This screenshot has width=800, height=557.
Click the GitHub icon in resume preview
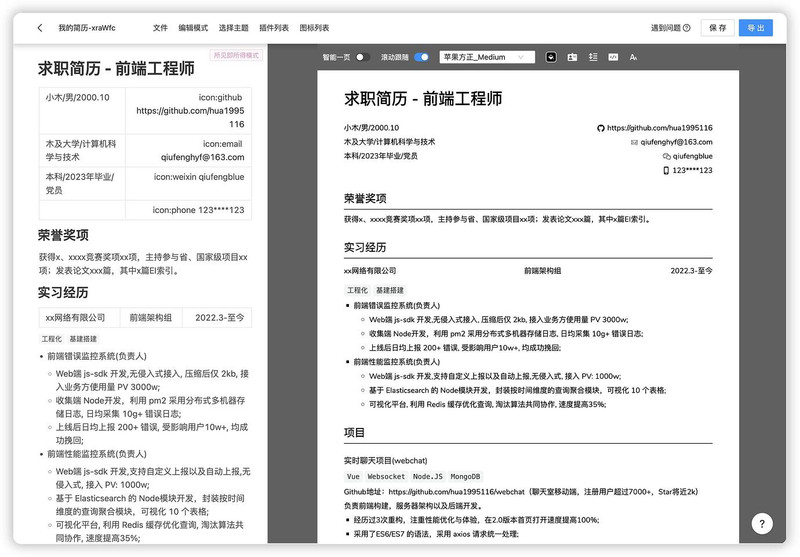point(601,128)
